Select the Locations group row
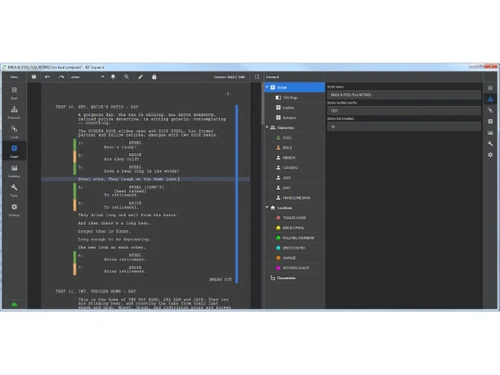The height and width of the screenshot is (375, 500). click(295, 208)
